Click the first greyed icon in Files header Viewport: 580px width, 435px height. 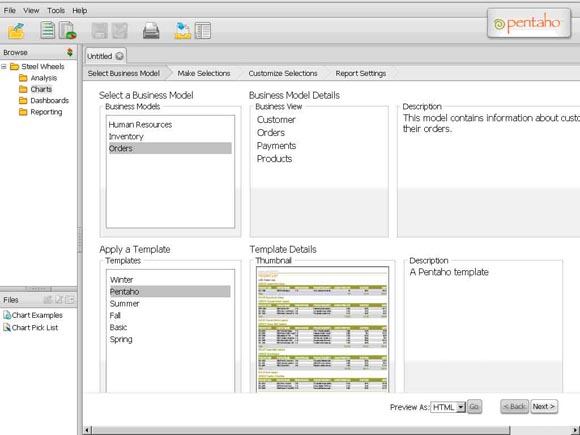(47, 300)
